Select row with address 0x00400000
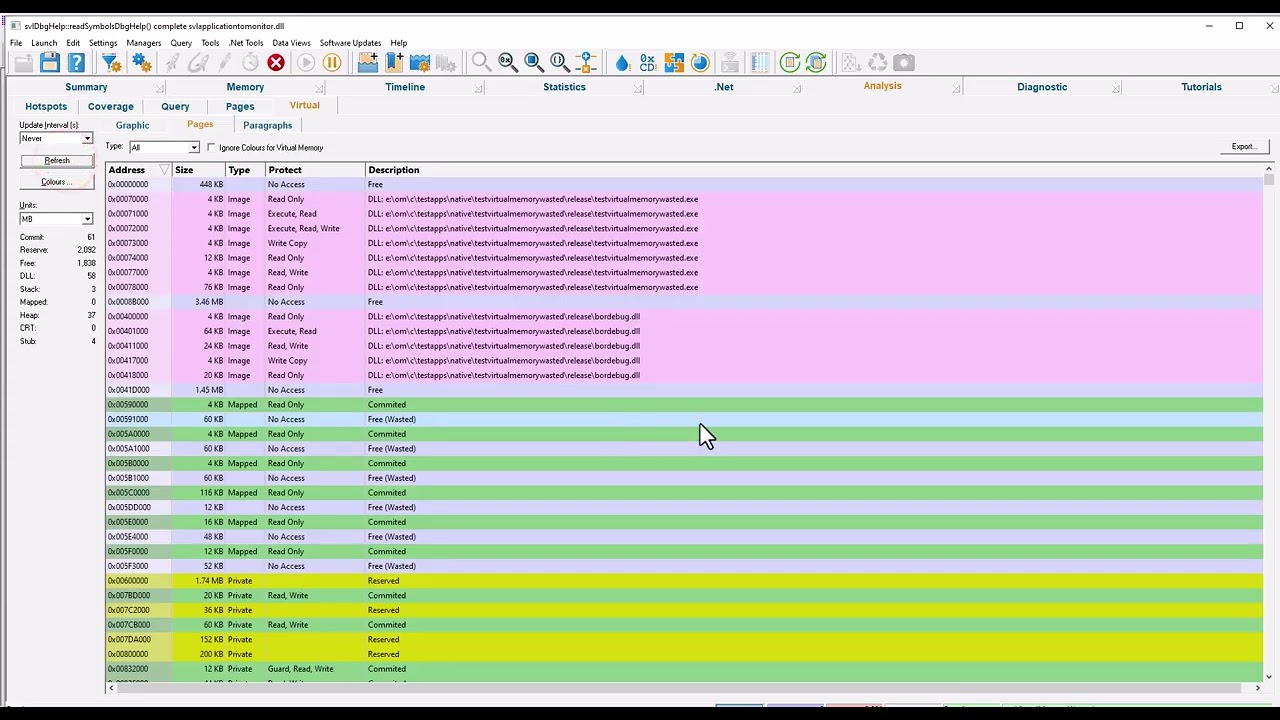Viewport: 1280px width, 720px height. (x=684, y=317)
